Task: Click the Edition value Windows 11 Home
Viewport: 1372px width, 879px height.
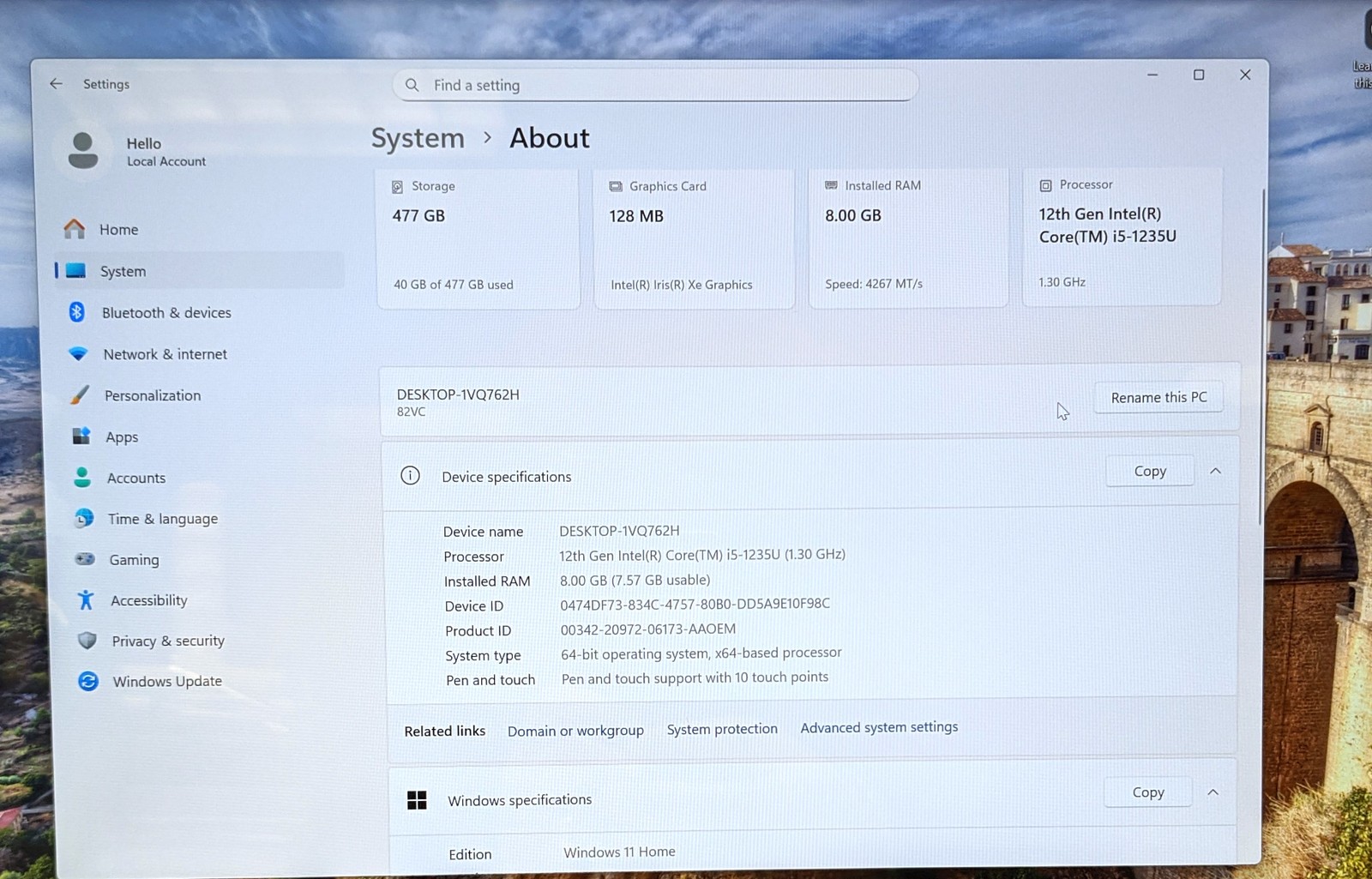Action: 619,852
